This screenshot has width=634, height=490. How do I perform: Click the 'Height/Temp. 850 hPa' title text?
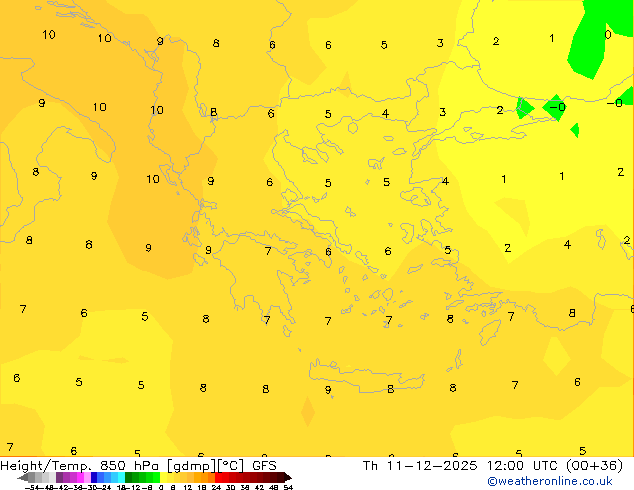point(81,466)
